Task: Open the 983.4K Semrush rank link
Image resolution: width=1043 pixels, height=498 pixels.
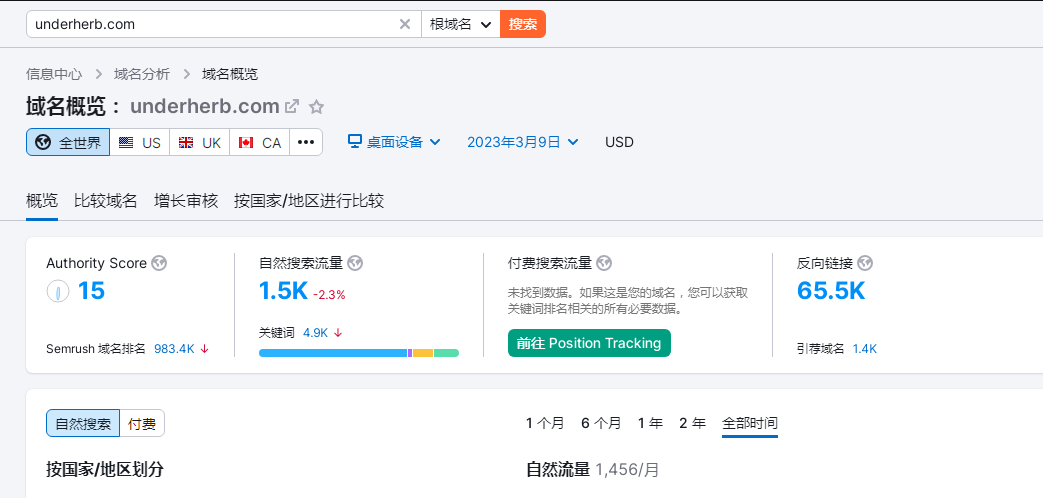Action: pos(174,348)
